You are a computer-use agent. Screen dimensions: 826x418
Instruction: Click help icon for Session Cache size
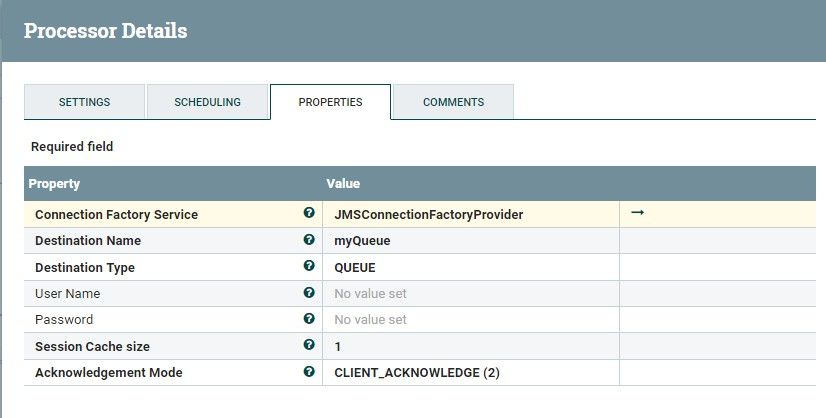point(309,345)
